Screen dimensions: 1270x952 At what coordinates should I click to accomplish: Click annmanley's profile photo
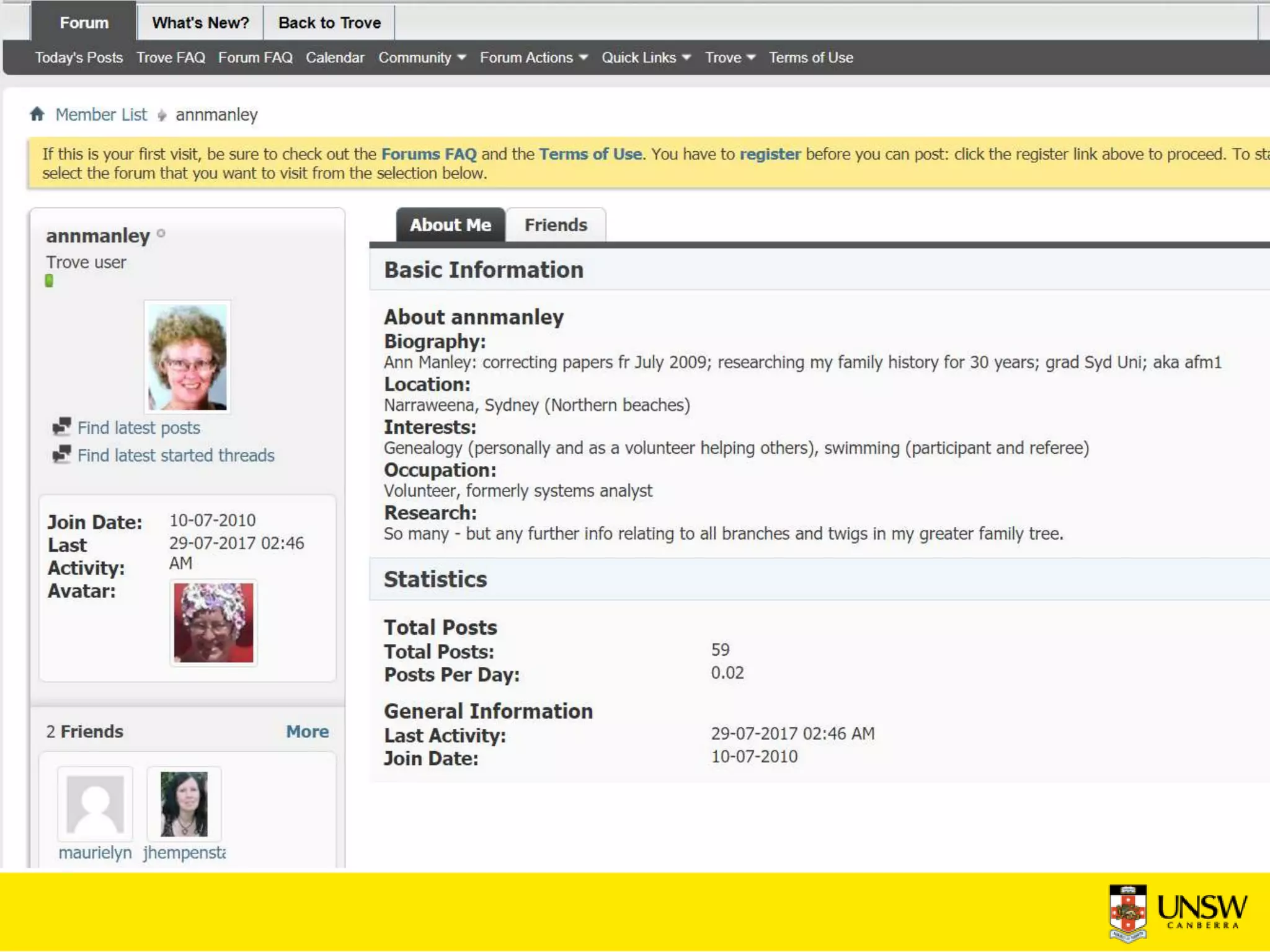187,357
